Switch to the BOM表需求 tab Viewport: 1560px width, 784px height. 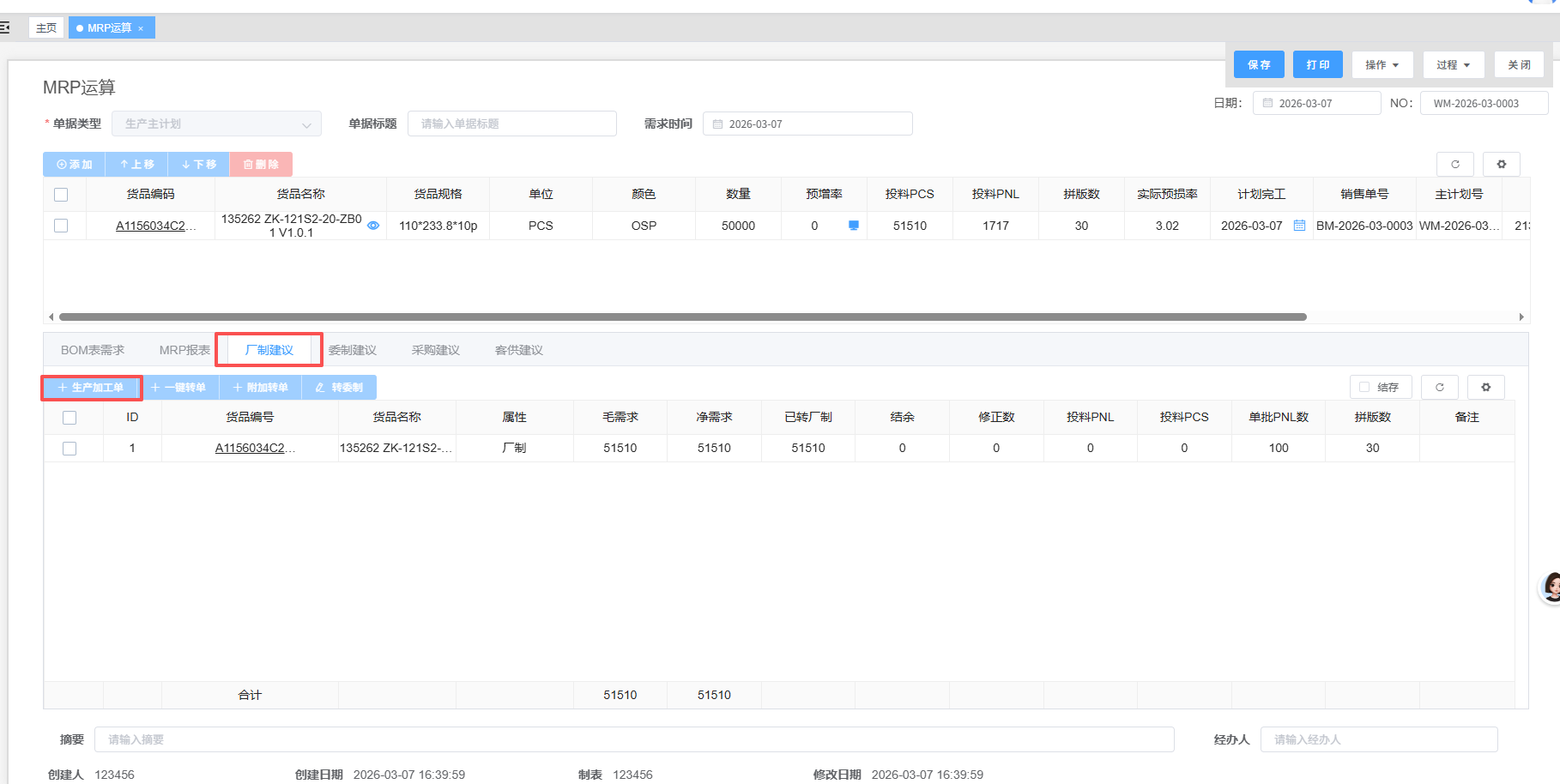click(x=93, y=350)
